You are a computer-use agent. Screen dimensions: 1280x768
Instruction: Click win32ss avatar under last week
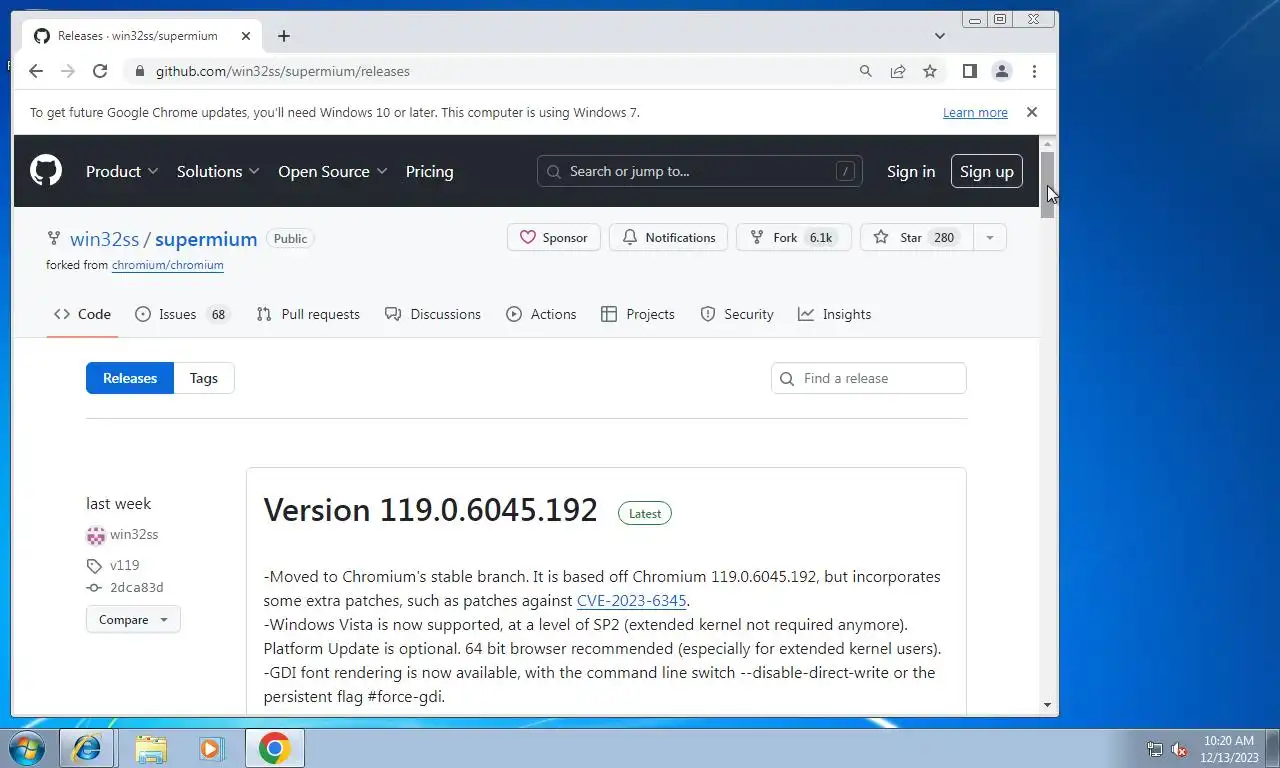pyautogui.click(x=96, y=535)
